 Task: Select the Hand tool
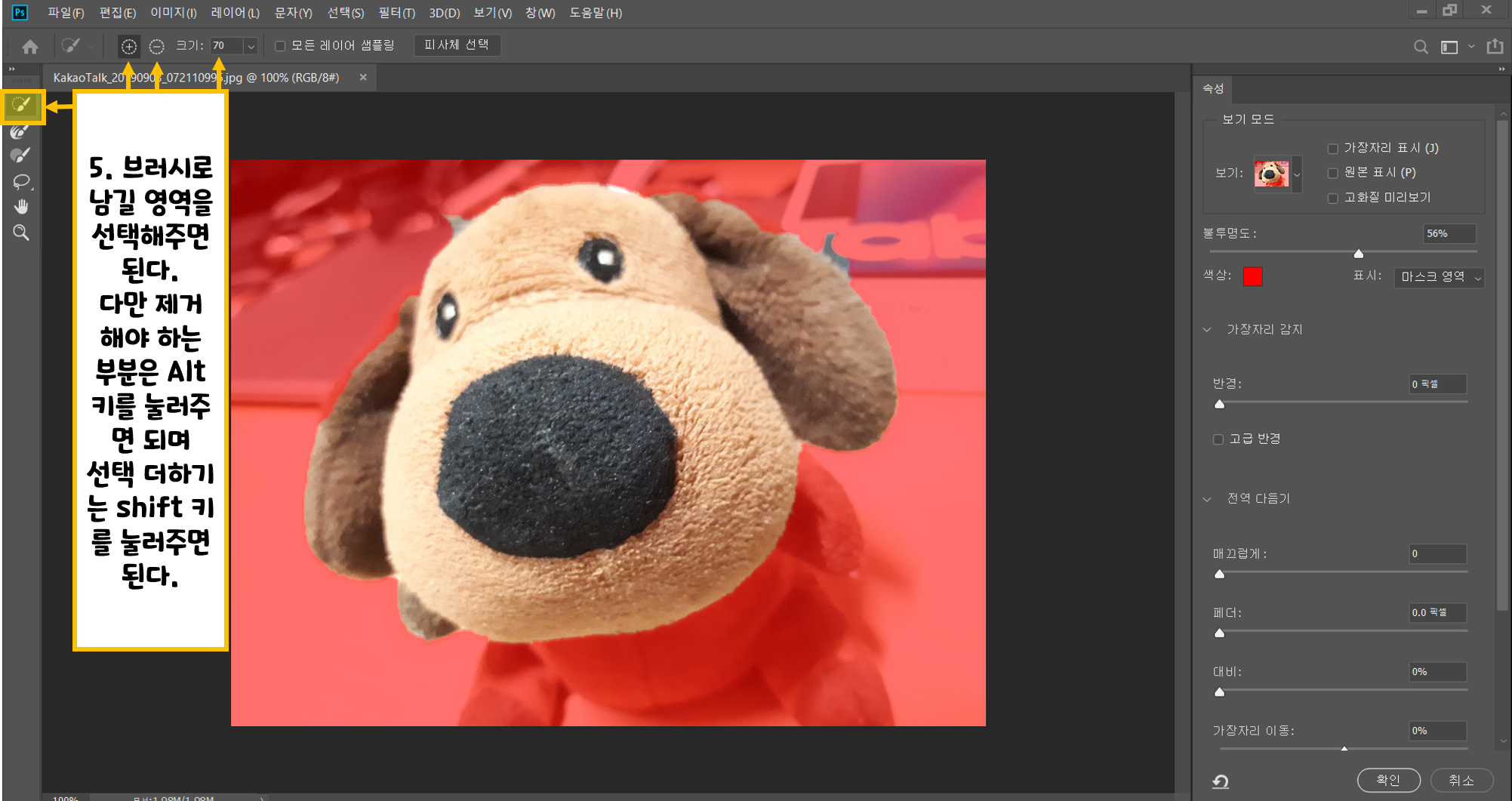(x=21, y=207)
